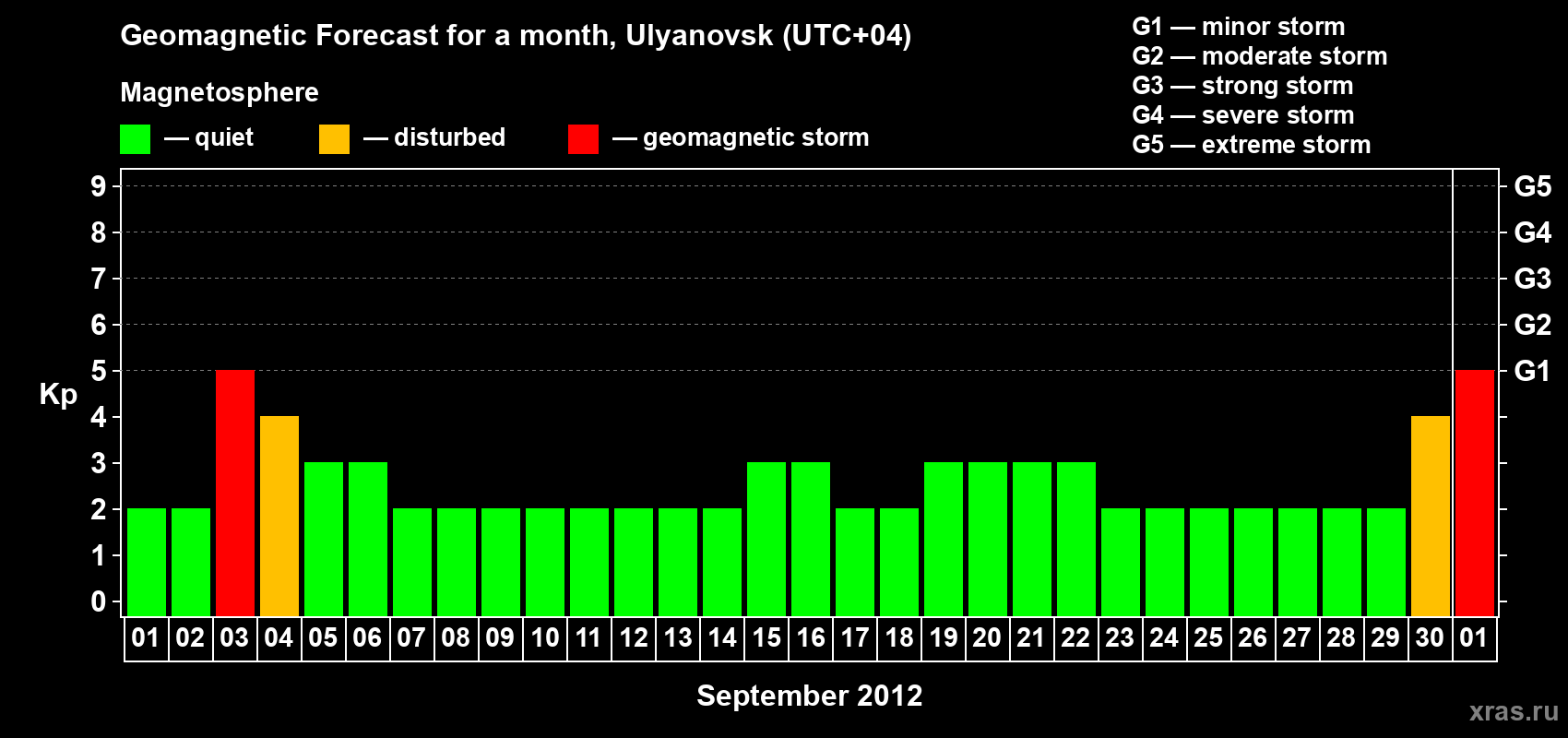Click the green bar for day 05
1568x738 pixels.
[324, 539]
